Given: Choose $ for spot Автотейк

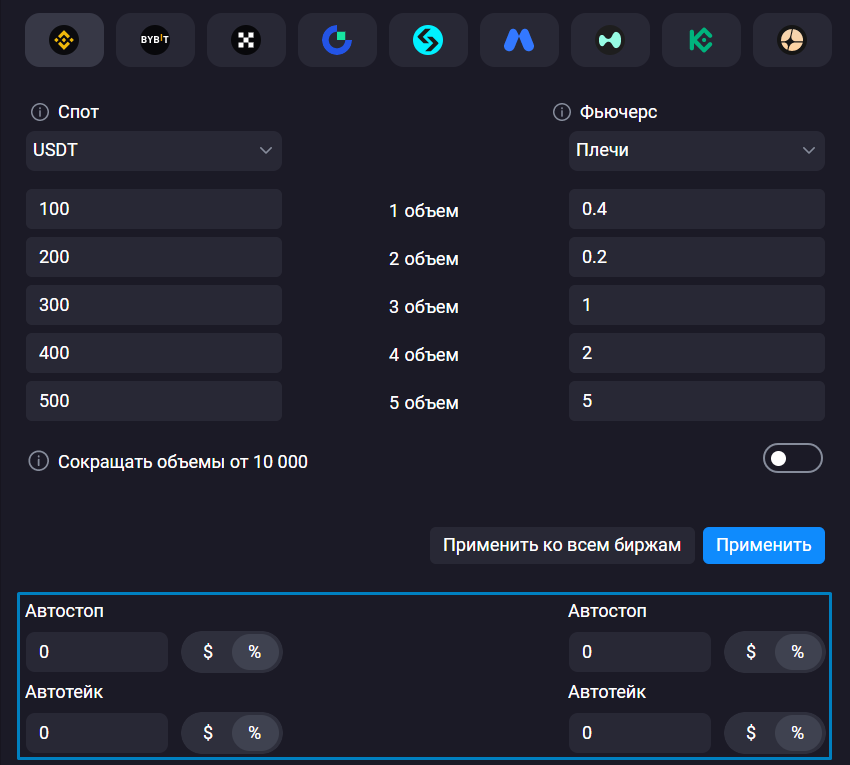Looking at the screenshot, I should click(208, 733).
